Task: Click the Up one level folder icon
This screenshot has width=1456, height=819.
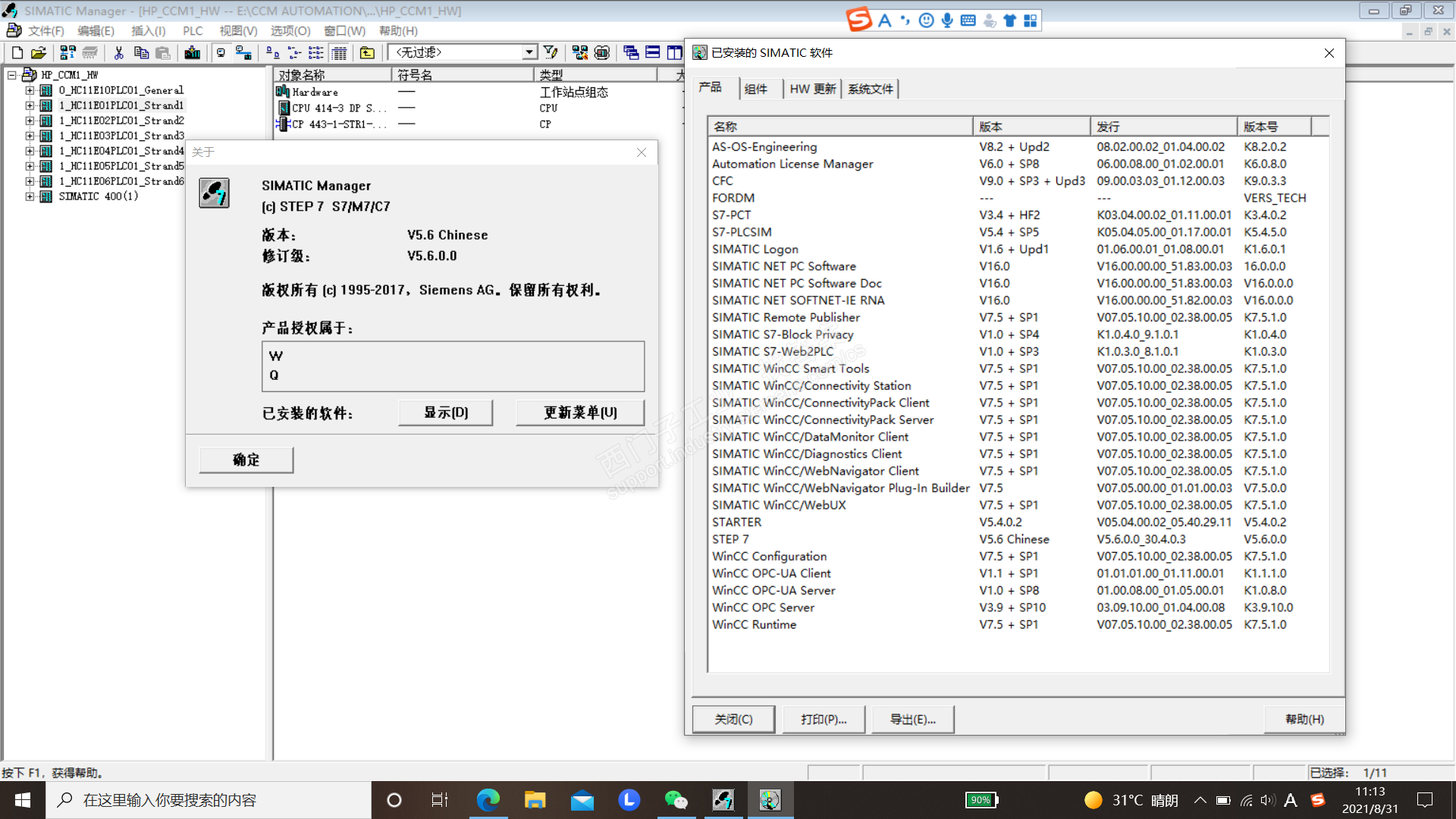Action: click(367, 52)
